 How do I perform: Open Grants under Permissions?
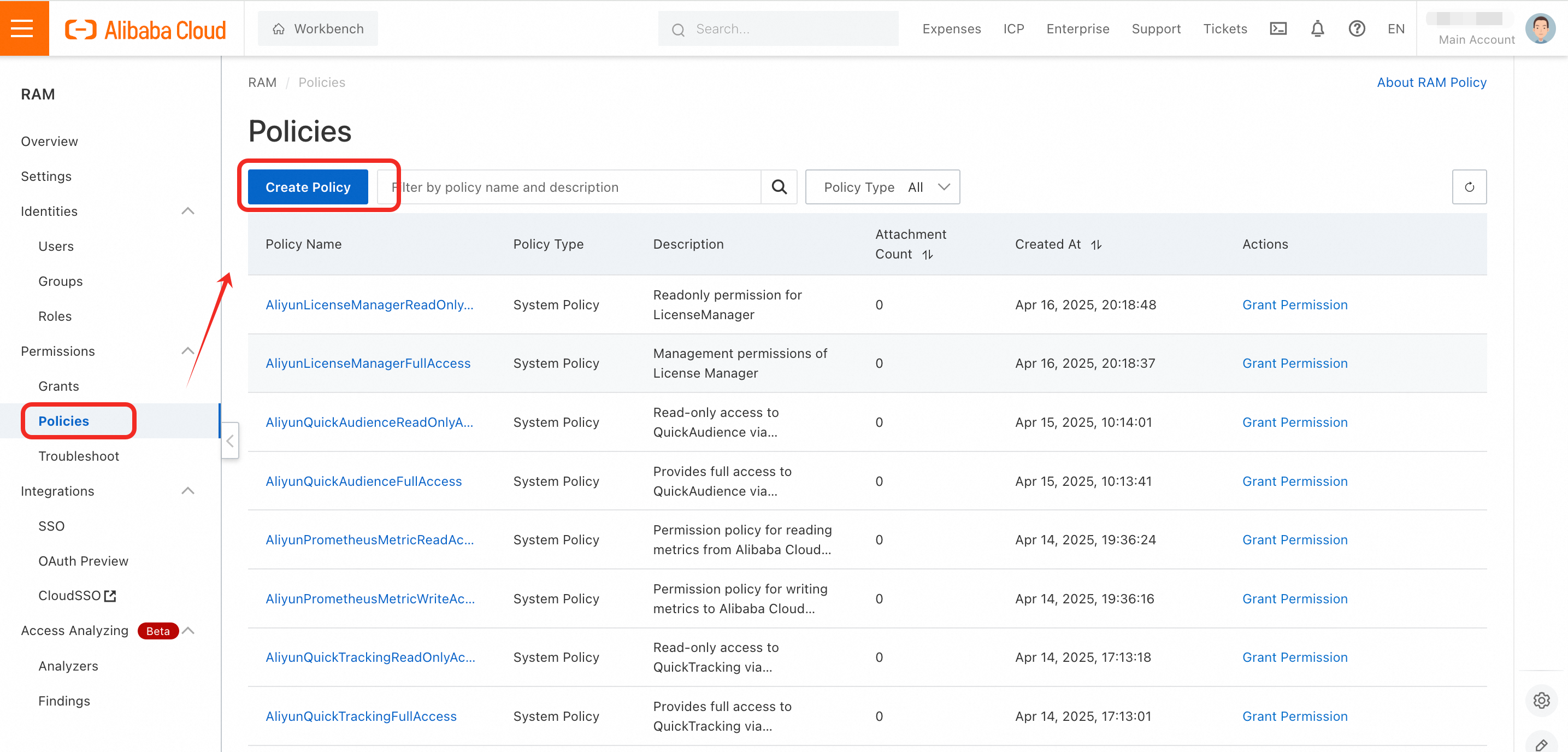click(x=58, y=386)
